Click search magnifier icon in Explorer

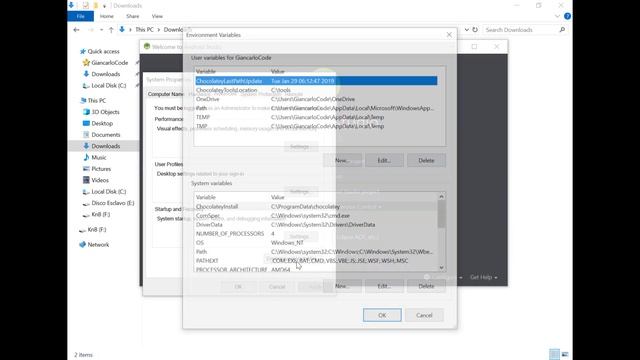[562, 30]
